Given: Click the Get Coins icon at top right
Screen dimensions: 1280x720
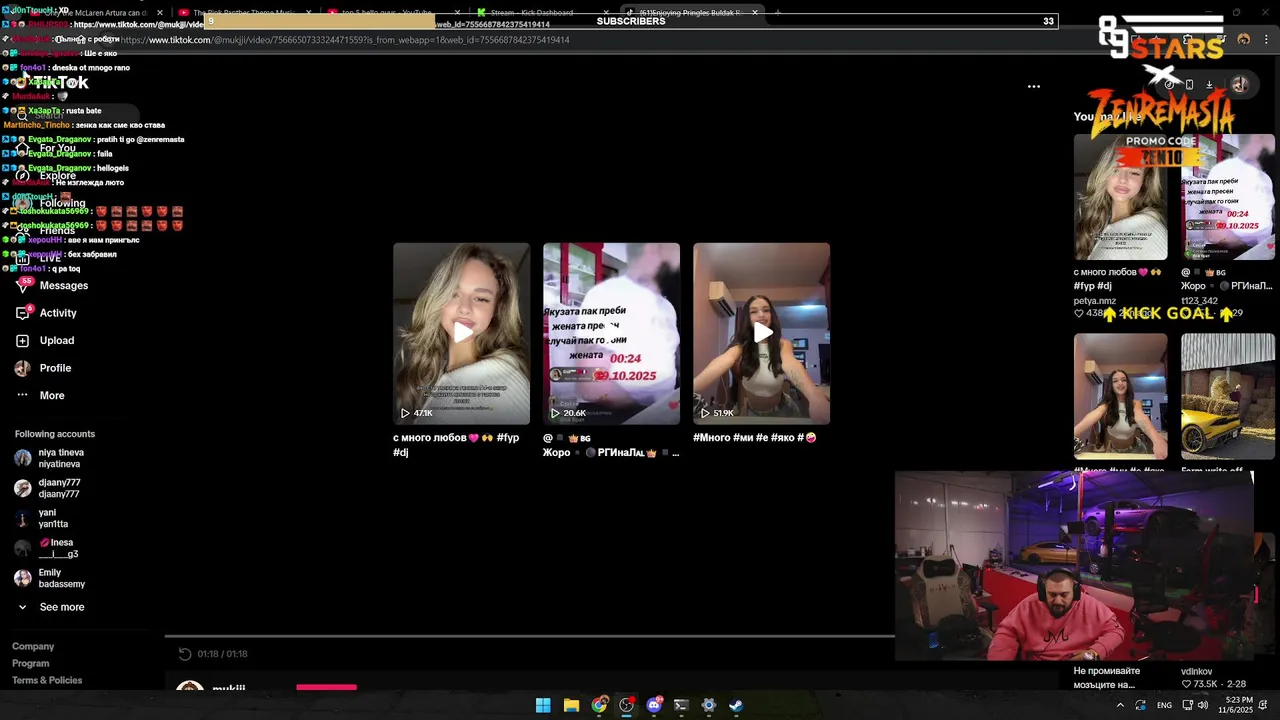Looking at the screenshot, I should click(x=1169, y=85).
